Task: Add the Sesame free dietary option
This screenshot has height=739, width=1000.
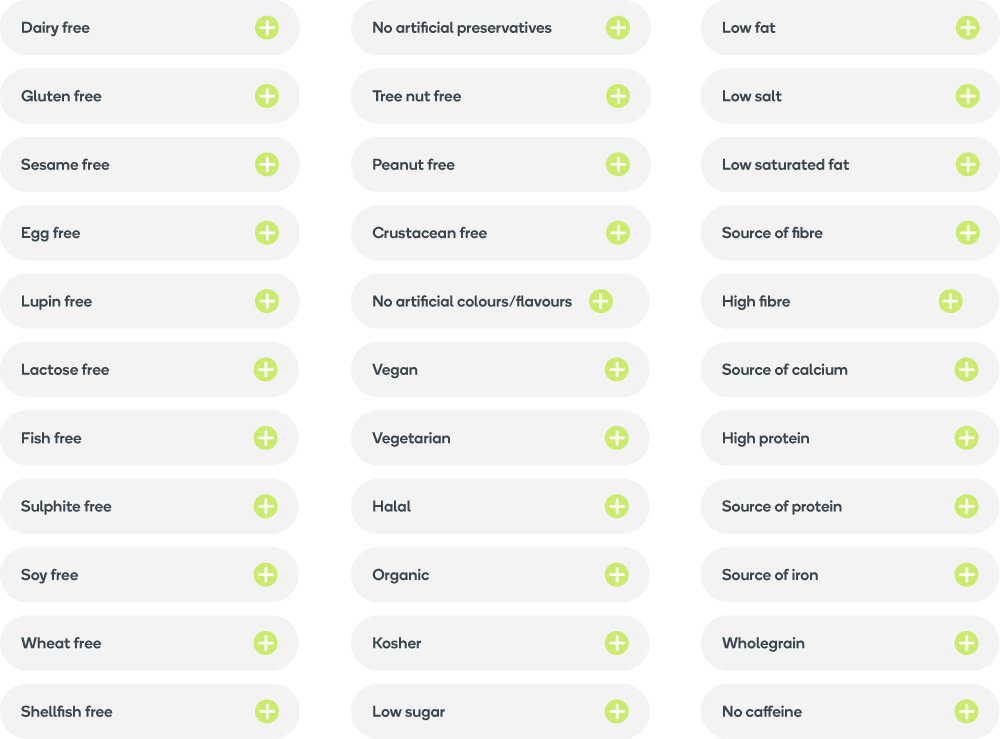Action: coord(266,164)
